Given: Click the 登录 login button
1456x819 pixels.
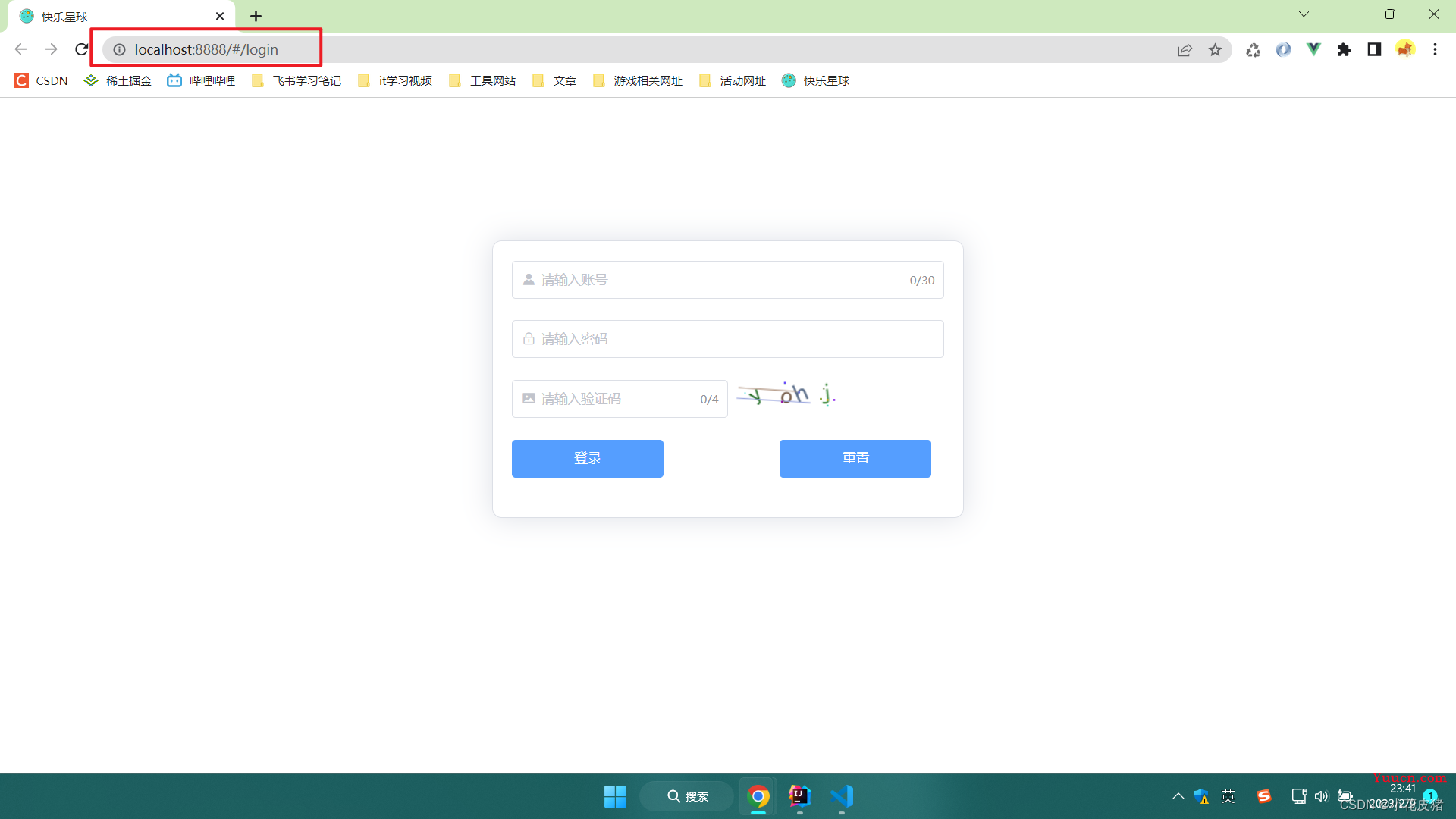Looking at the screenshot, I should coord(587,459).
